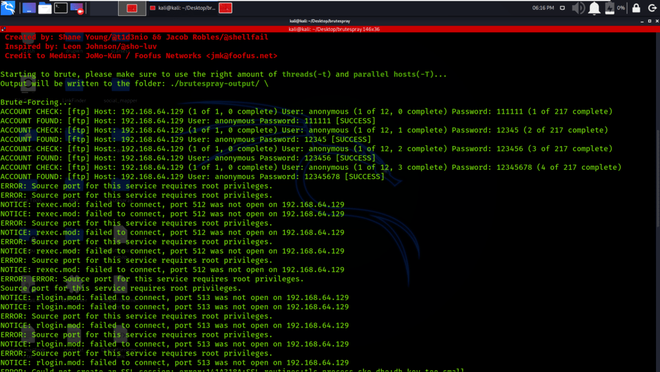The width and height of the screenshot is (660, 372).
Task: Open the notification bell
Action: point(594,8)
